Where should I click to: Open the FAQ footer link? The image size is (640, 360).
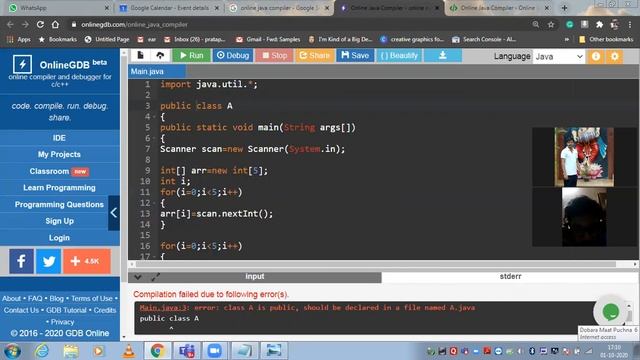(35, 298)
